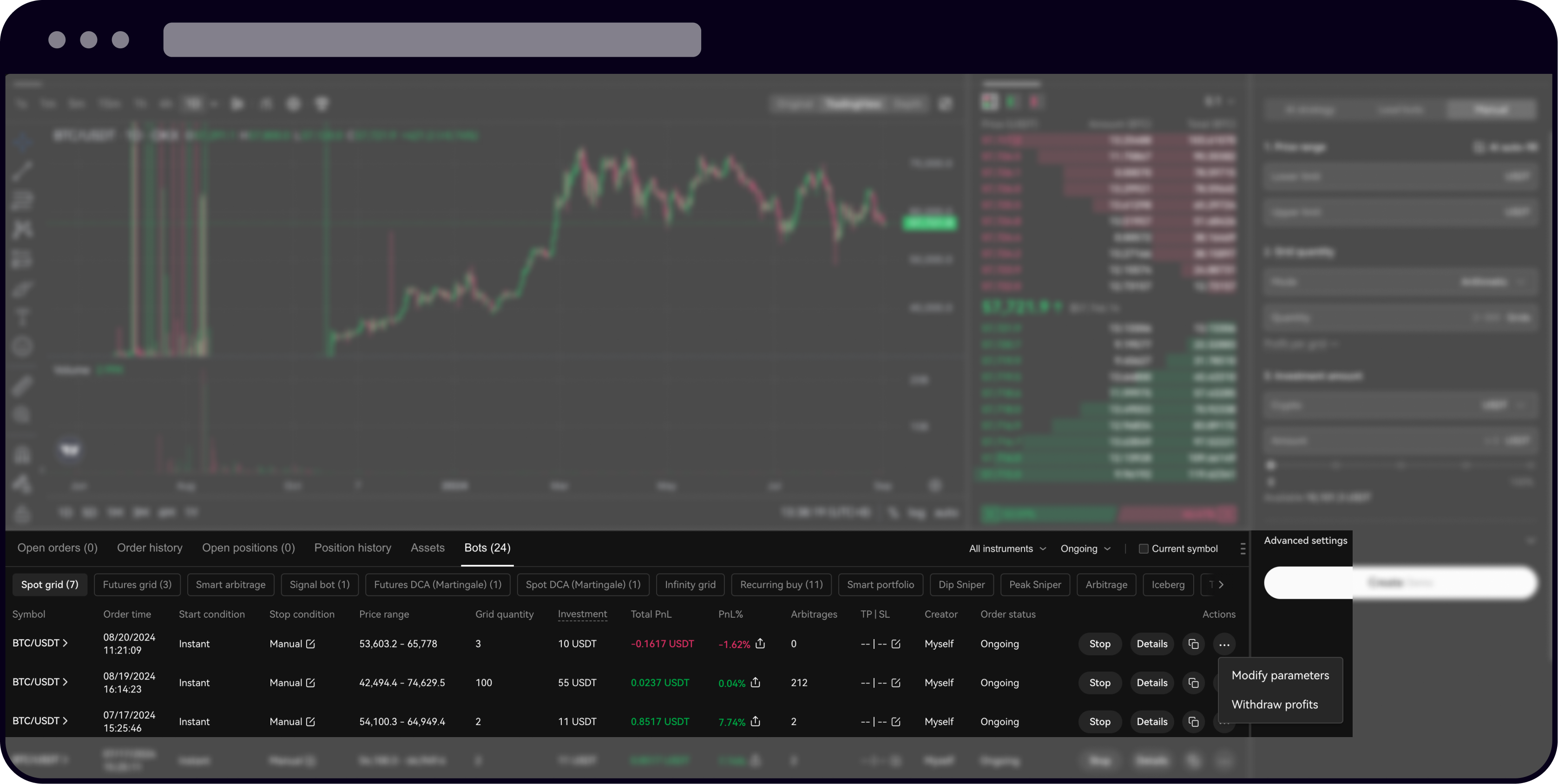Image resolution: width=1558 pixels, height=784 pixels.
Task: Open the three-dot actions menu in first row
Action: click(x=1224, y=644)
